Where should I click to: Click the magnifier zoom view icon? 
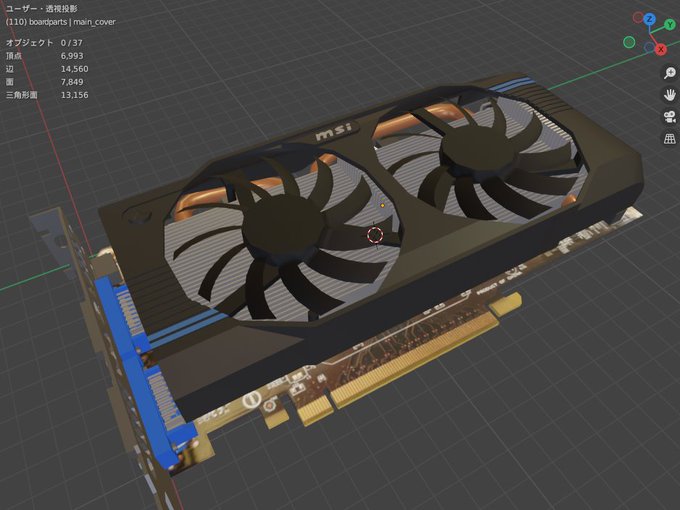[670, 72]
